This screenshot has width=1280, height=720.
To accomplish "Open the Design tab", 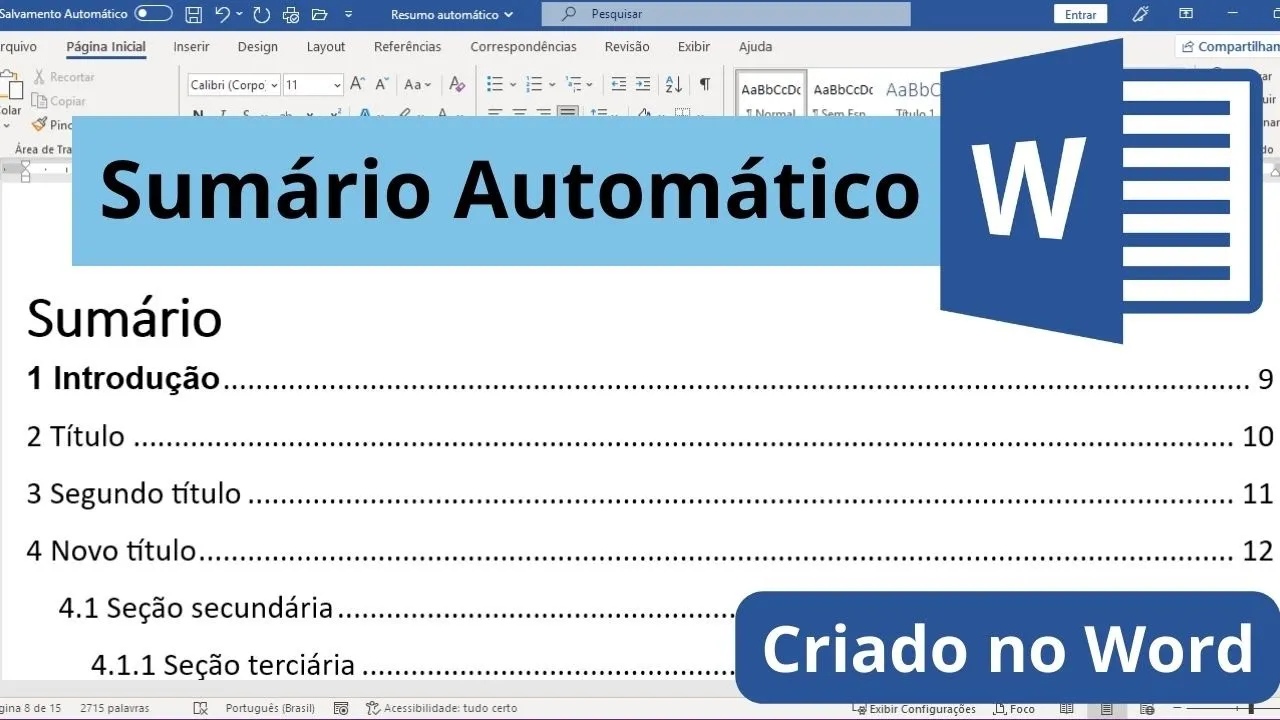I will click(x=258, y=46).
